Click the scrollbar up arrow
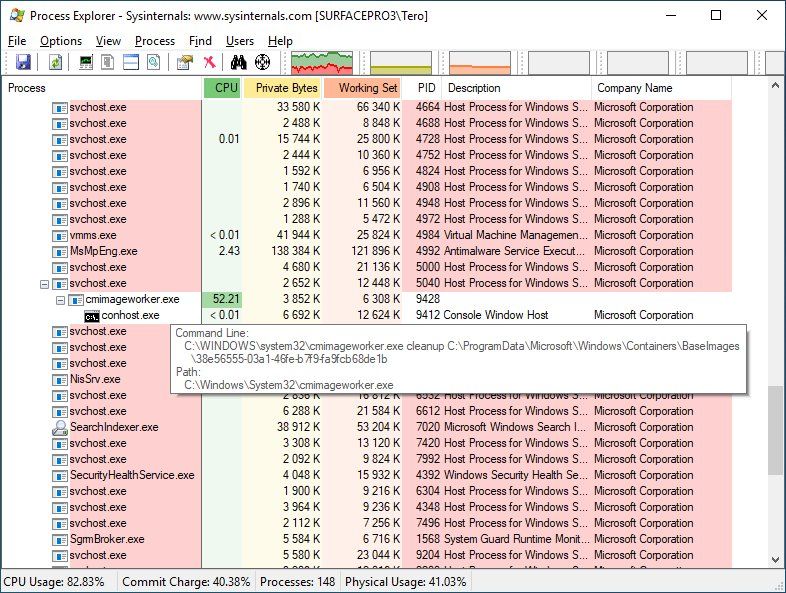786x593 pixels. coord(775,86)
